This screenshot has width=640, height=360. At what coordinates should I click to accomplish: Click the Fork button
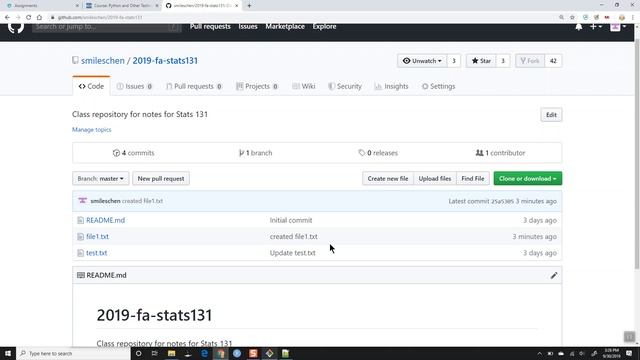pos(530,61)
